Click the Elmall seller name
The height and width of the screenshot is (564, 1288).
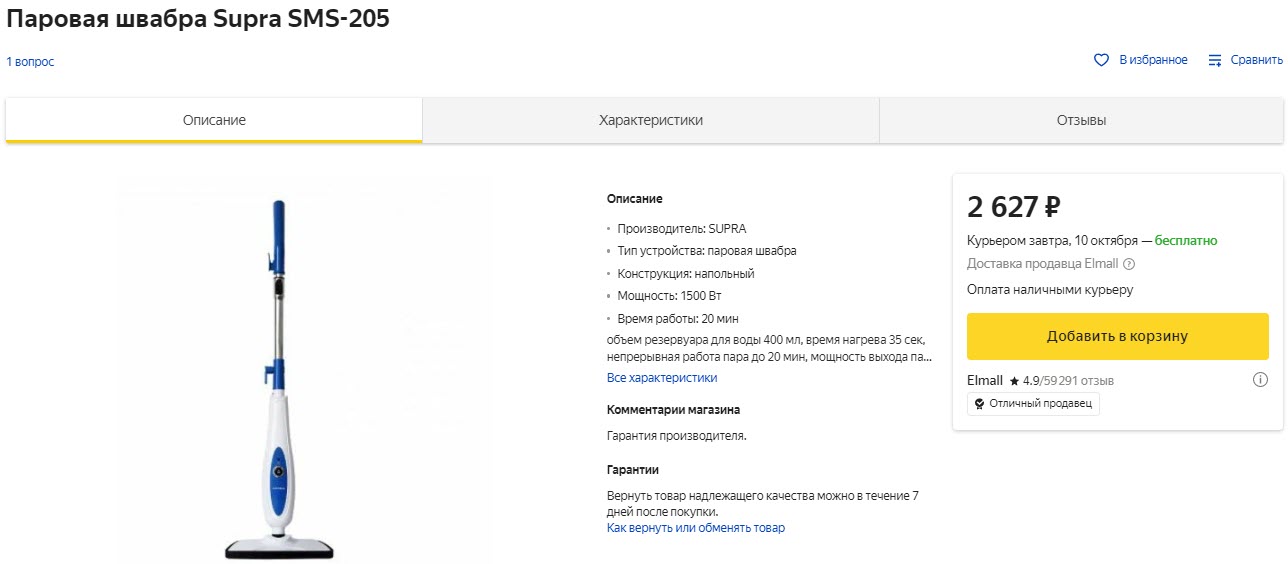(x=985, y=381)
